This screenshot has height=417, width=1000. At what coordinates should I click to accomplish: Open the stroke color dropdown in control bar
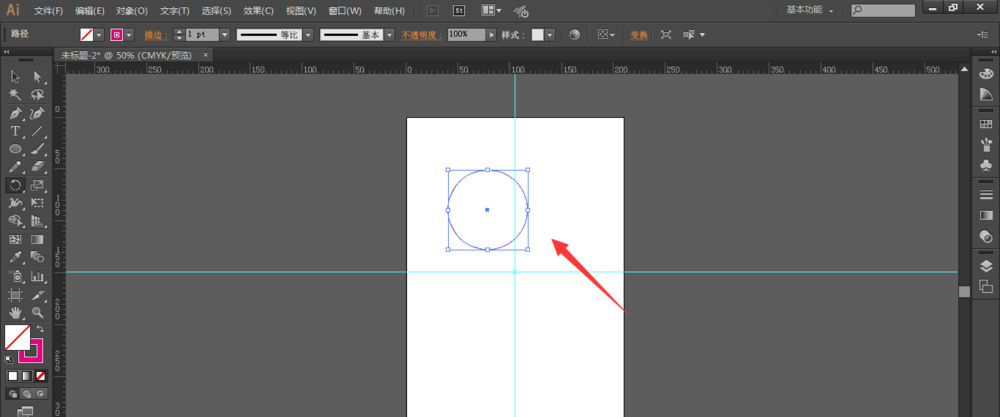tap(129, 35)
